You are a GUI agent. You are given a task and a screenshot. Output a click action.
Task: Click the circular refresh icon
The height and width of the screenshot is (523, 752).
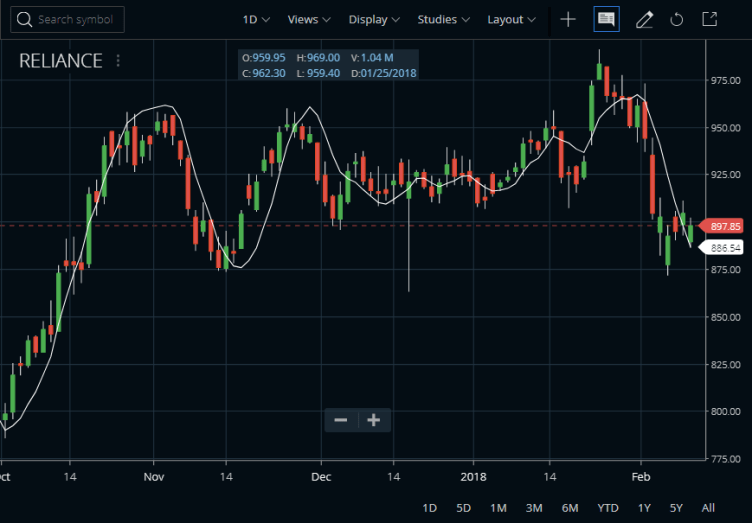[x=677, y=20]
